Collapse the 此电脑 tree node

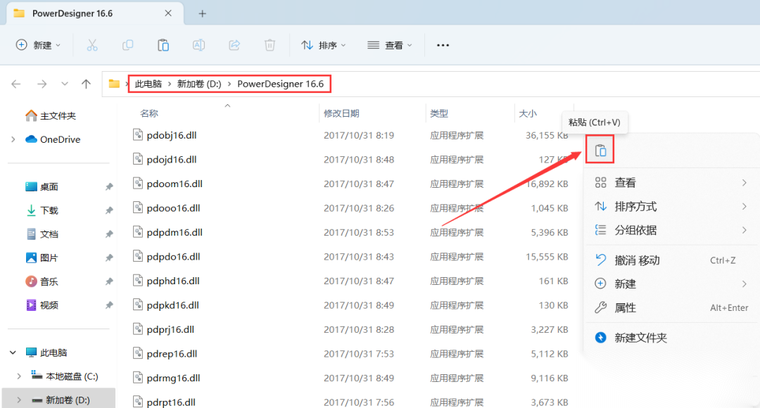[13, 352]
